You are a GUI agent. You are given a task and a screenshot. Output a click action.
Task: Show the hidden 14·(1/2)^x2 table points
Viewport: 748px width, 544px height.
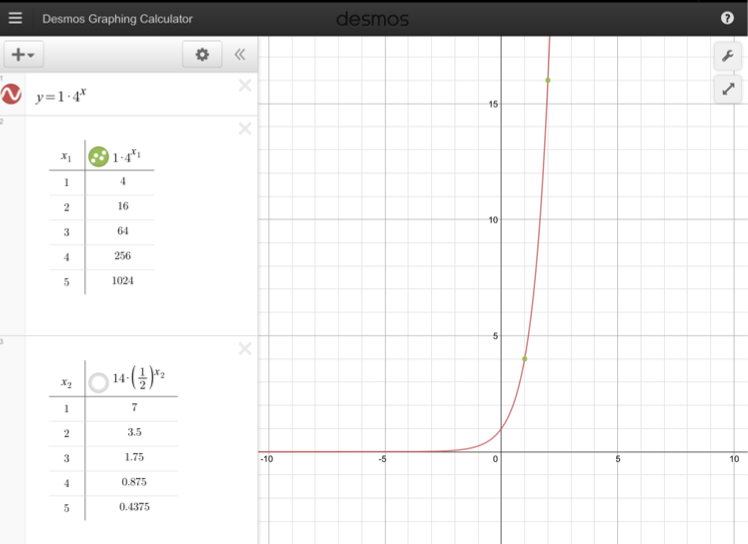98,383
